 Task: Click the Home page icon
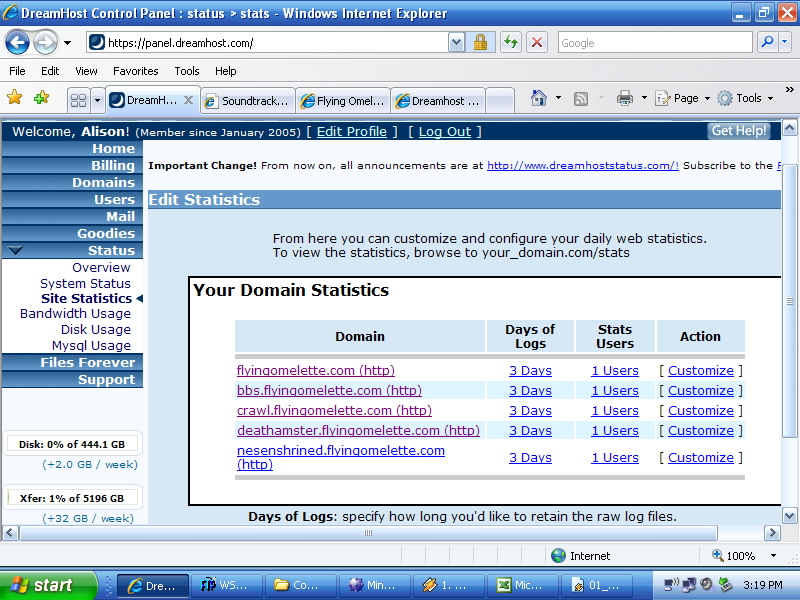[x=538, y=97]
